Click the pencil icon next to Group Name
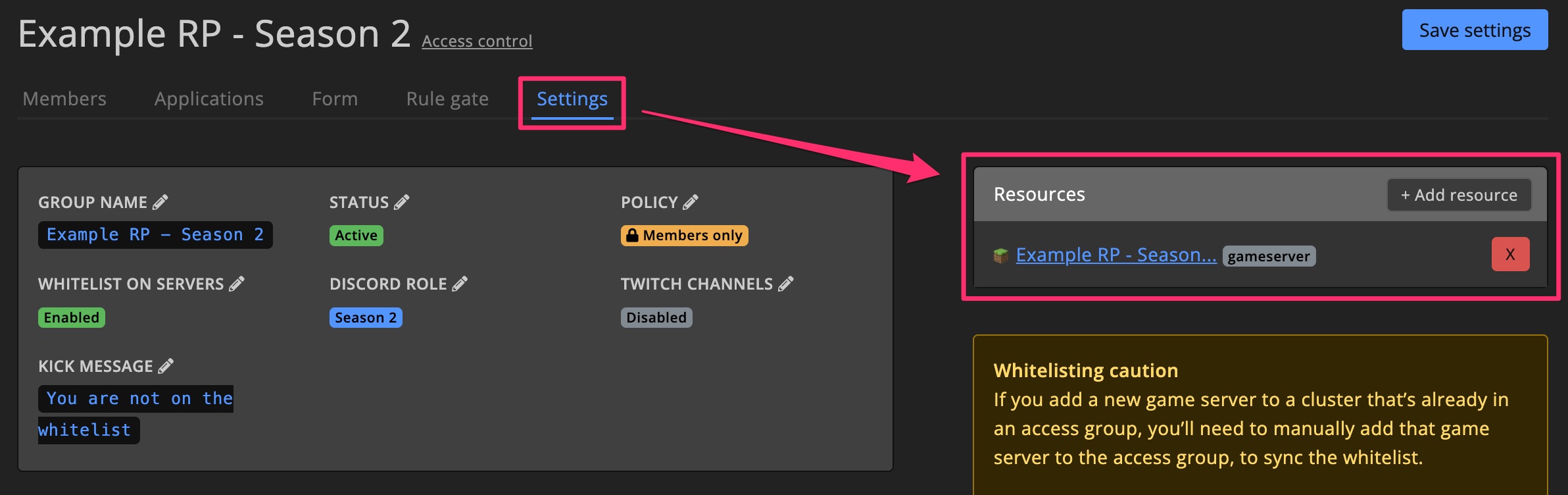 [x=160, y=202]
